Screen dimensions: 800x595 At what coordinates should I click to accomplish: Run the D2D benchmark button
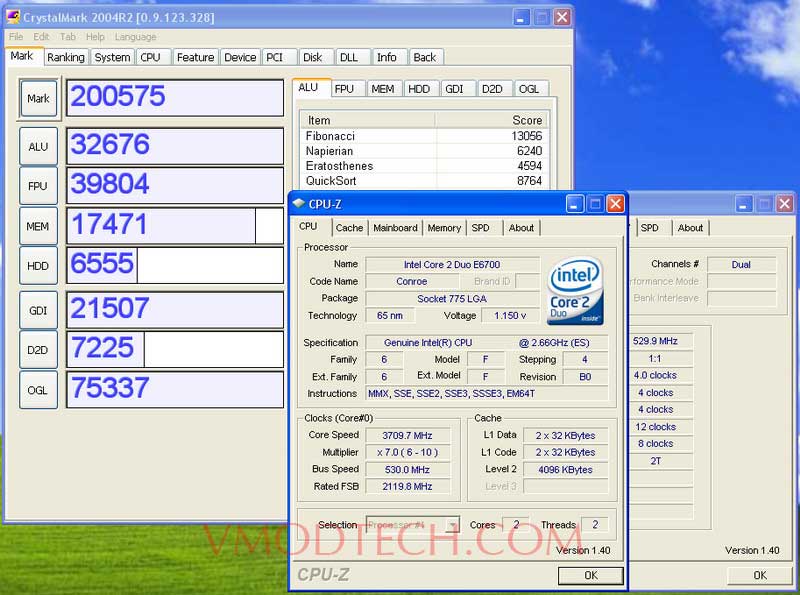[38, 350]
